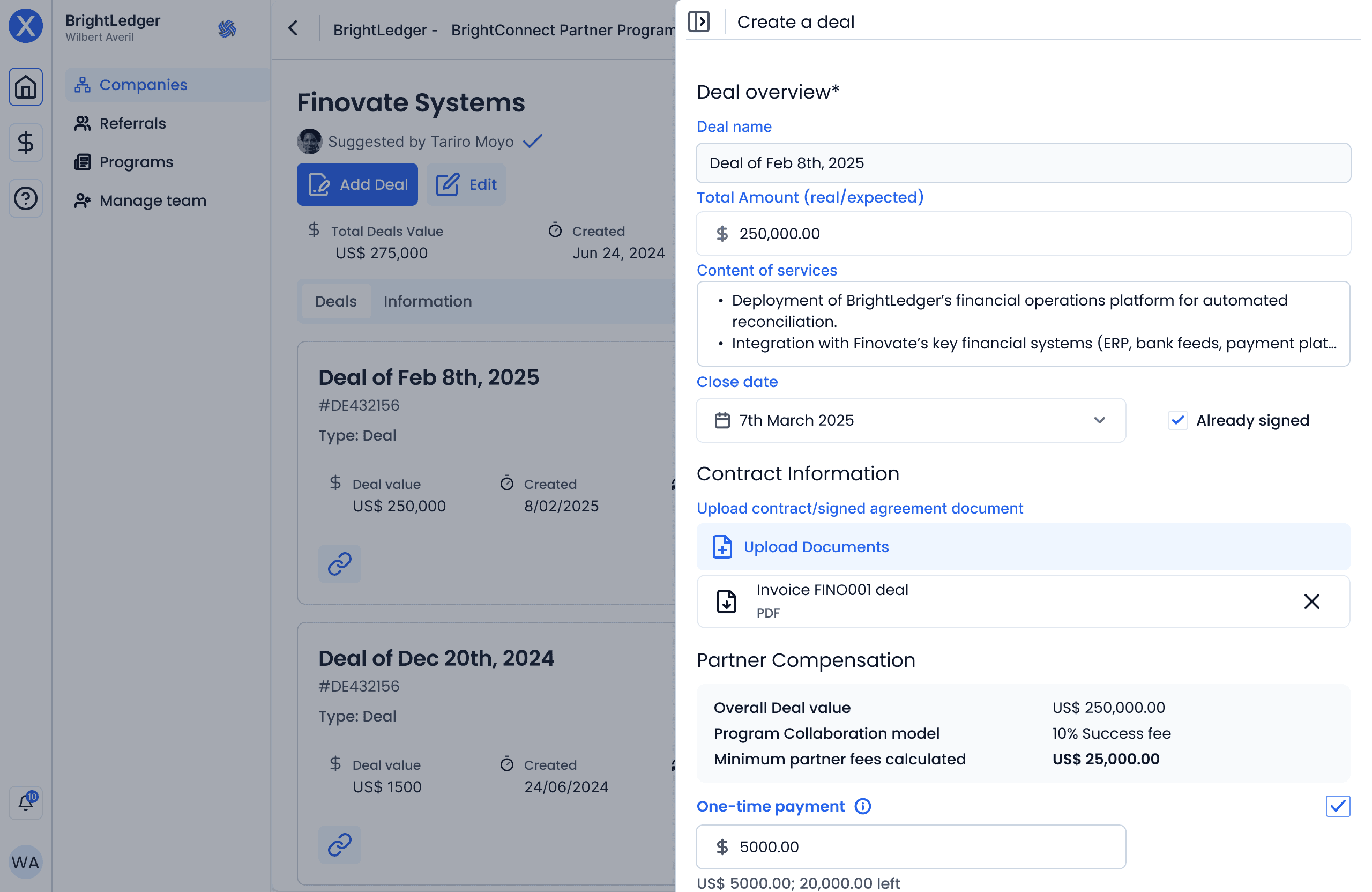Select the Deals tab
This screenshot has height=892, width=1372.
coord(335,301)
